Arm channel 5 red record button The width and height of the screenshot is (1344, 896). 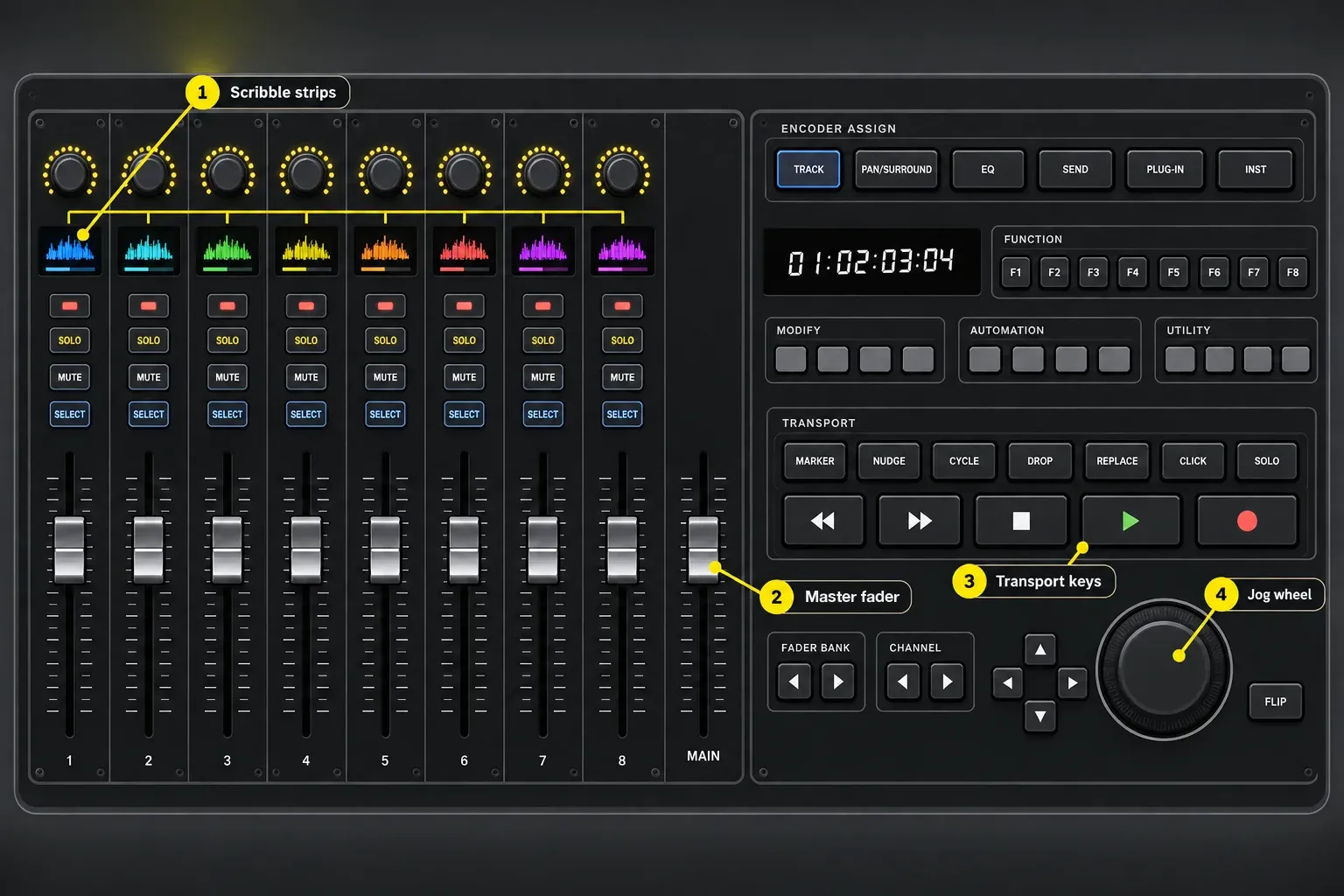click(385, 305)
